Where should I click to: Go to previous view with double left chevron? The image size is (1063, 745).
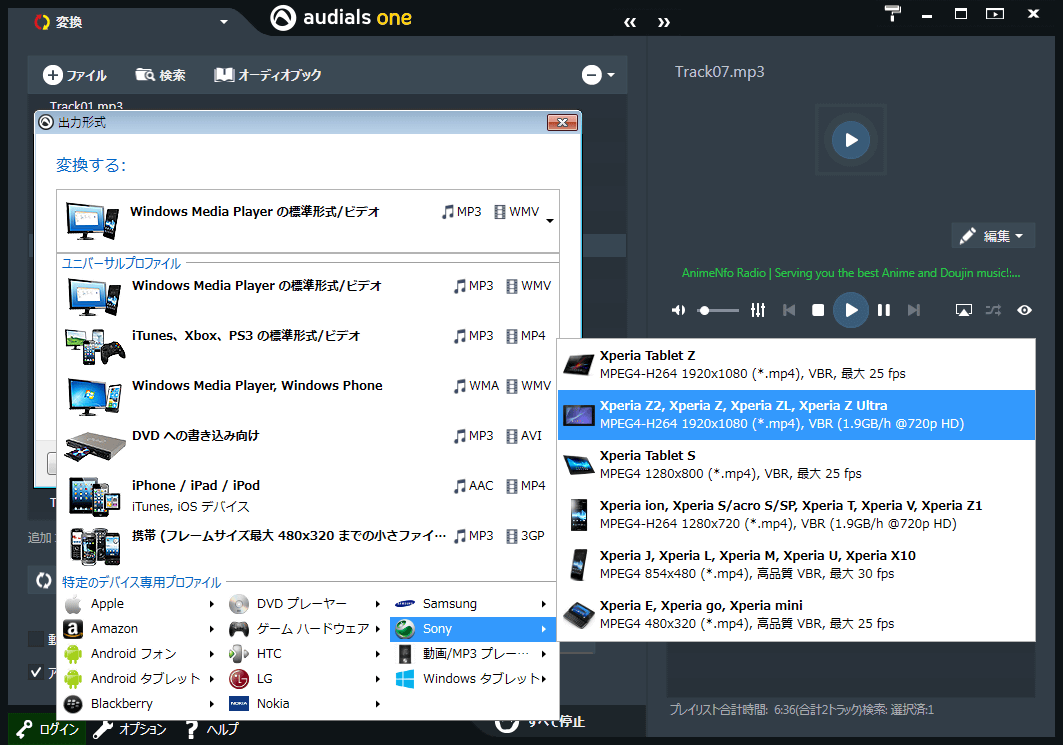click(630, 22)
